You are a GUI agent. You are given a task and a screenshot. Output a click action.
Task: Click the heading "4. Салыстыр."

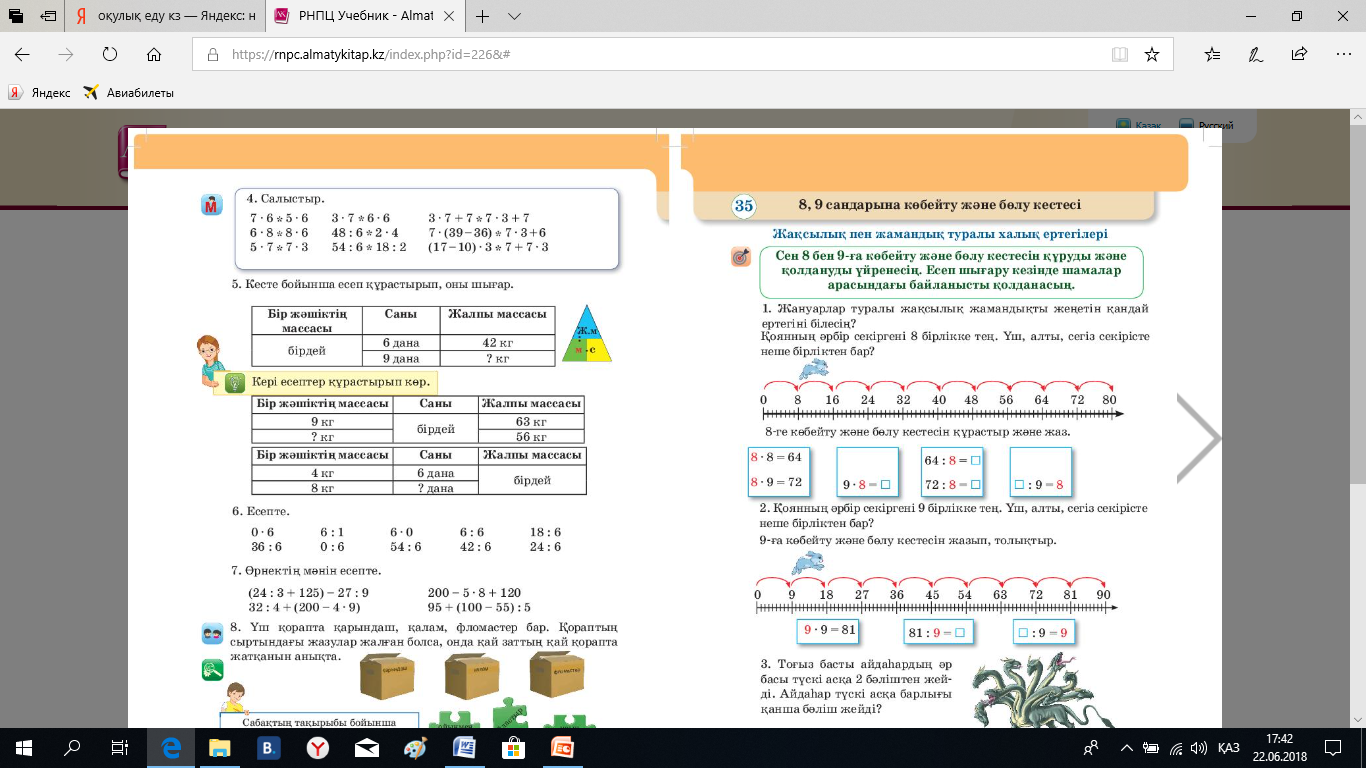click(288, 199)
